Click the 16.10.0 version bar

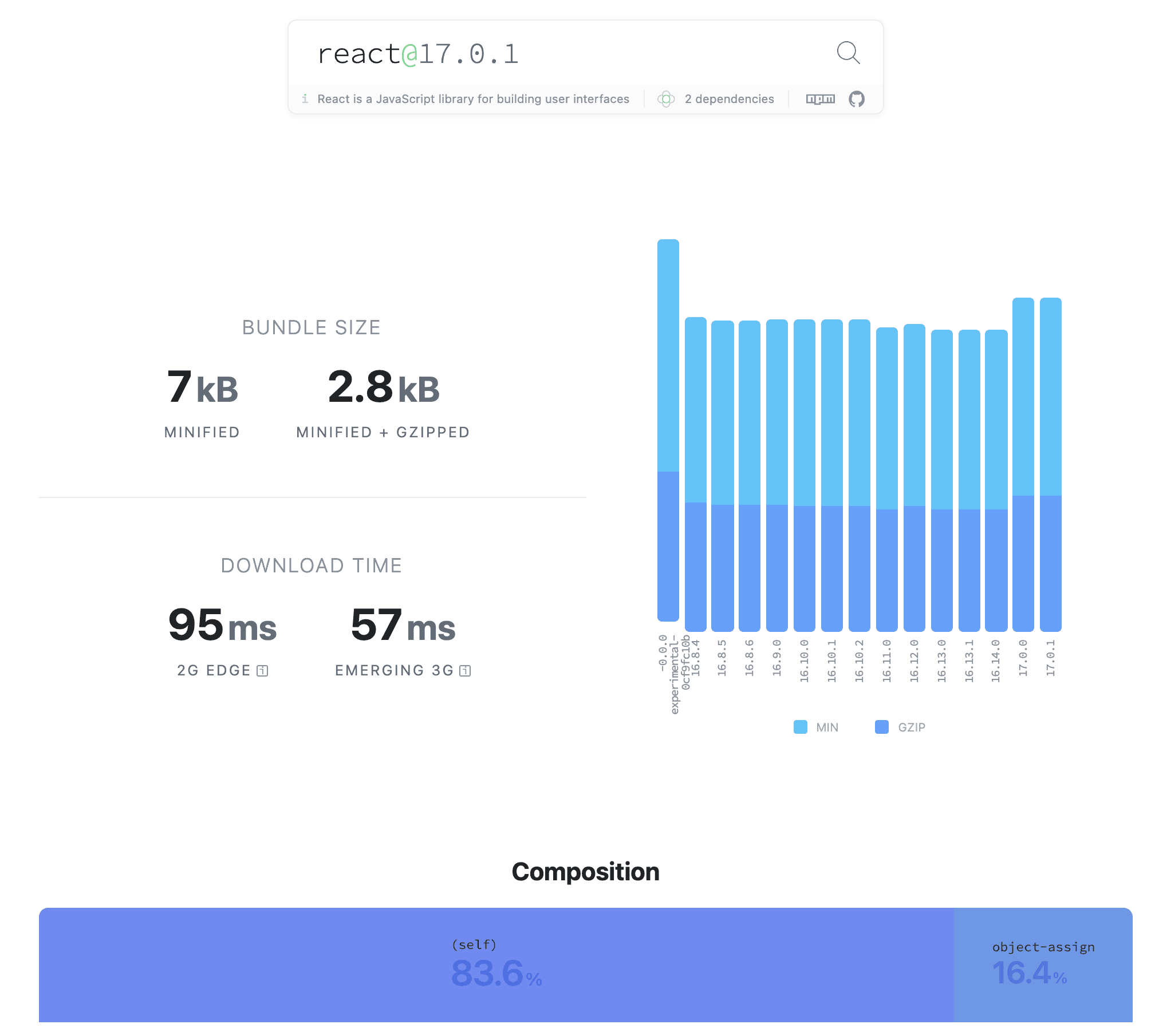804,475
